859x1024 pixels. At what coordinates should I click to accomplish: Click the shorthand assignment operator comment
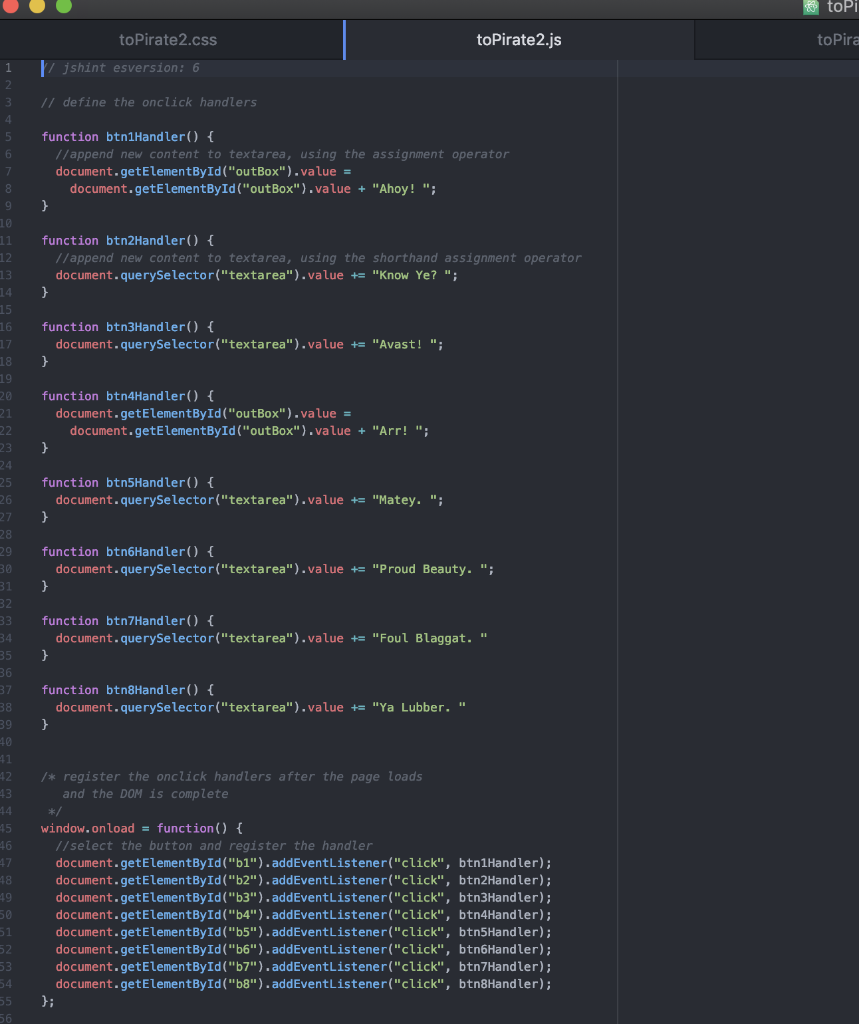(318, 258)
